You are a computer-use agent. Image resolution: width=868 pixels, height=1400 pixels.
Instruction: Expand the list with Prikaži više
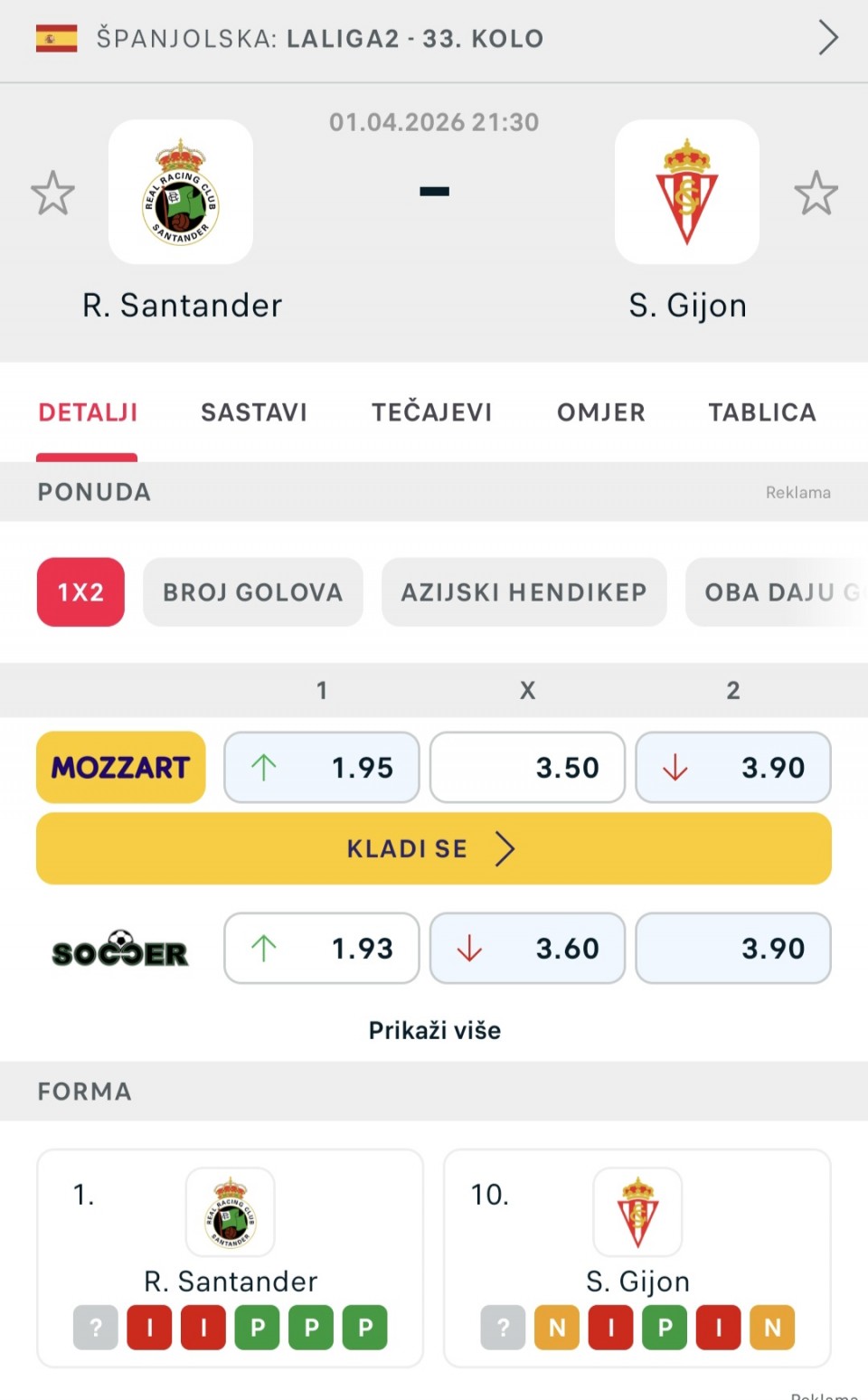pyautogui.click(x=434, y=1030)
